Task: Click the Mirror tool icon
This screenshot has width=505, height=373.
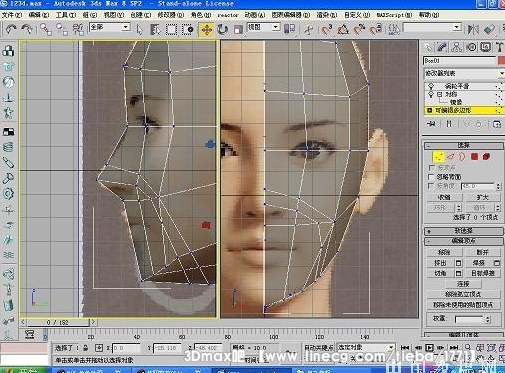Action: (x=473, y=29)
